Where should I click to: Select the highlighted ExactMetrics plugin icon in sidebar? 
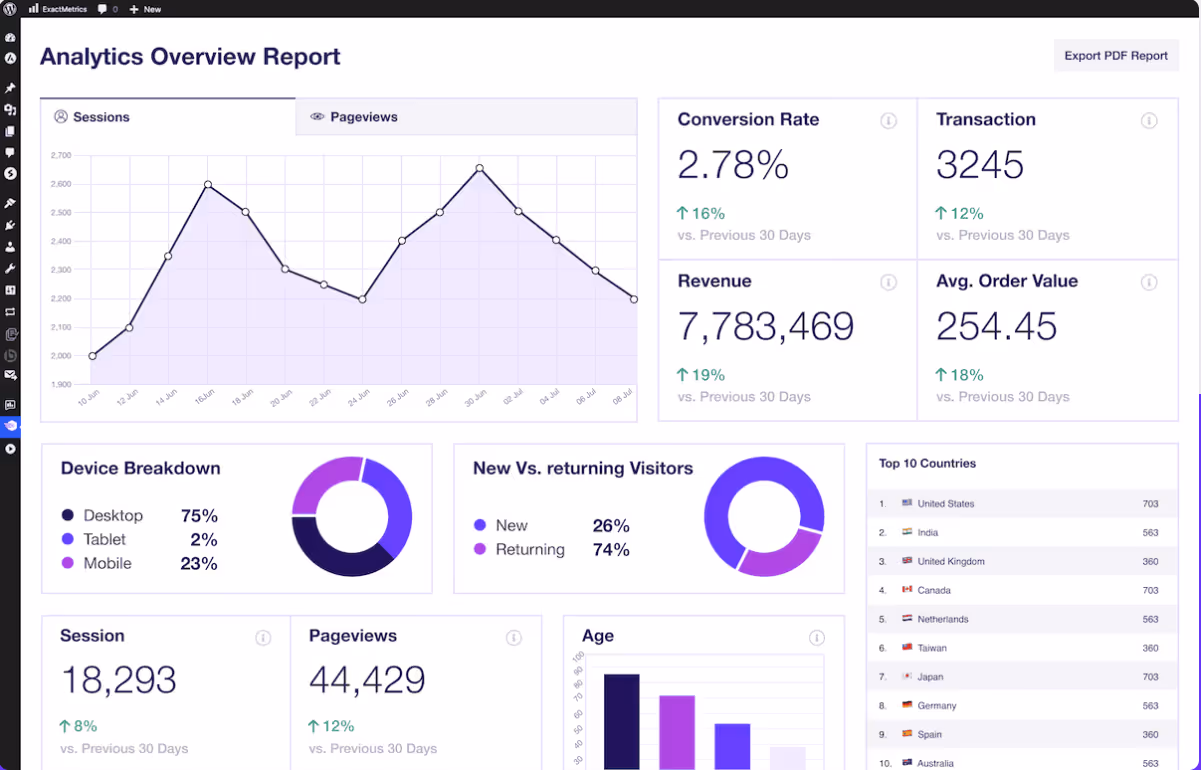[x=11, y=425]
